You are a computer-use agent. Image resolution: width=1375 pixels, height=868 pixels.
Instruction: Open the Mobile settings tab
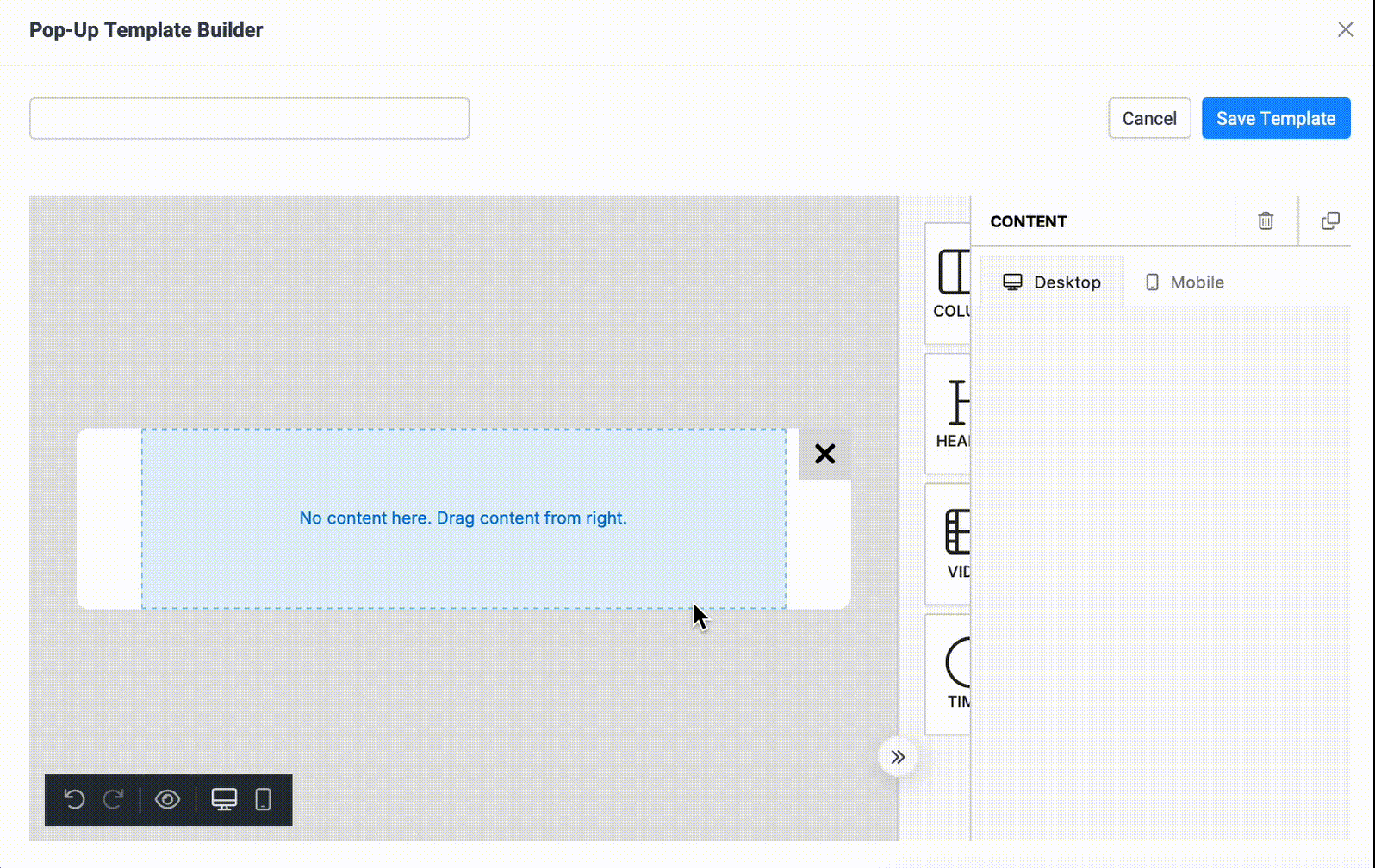[x=1185, y=282]
